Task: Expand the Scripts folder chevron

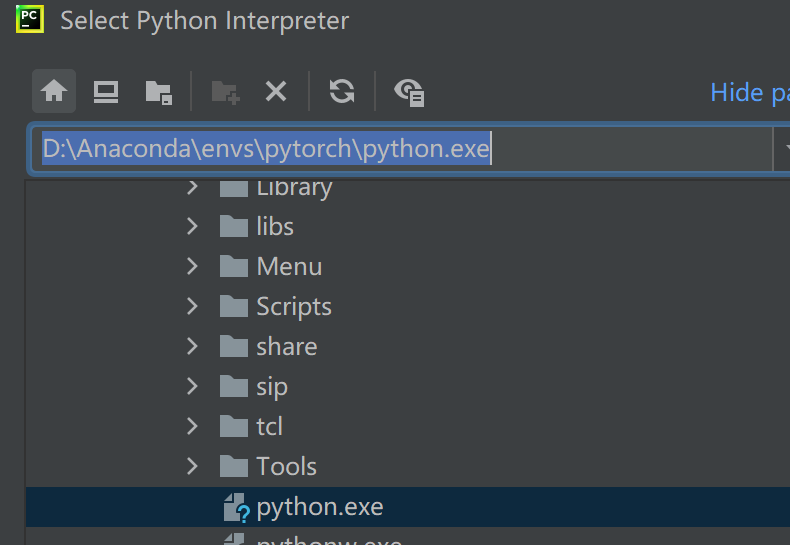Action: 192,306
